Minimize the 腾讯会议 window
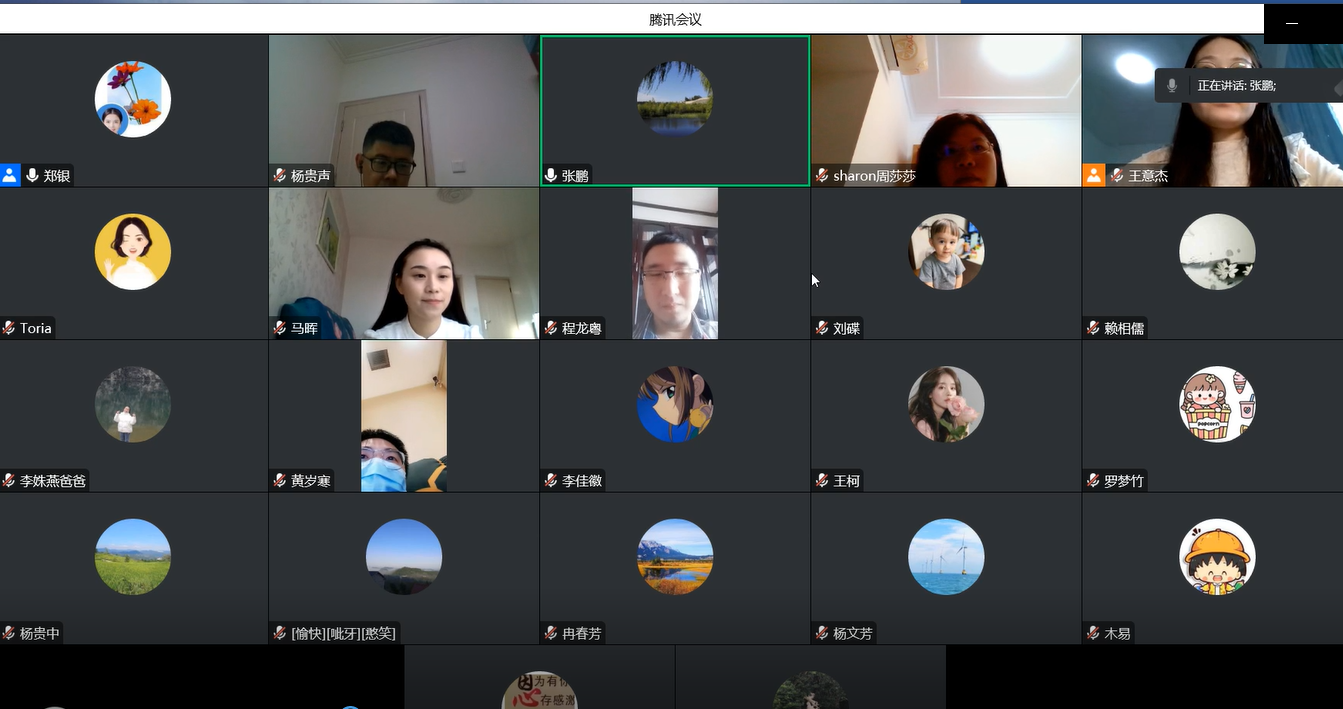This screenshot has height=709, width=1343. click(1292, 22)
